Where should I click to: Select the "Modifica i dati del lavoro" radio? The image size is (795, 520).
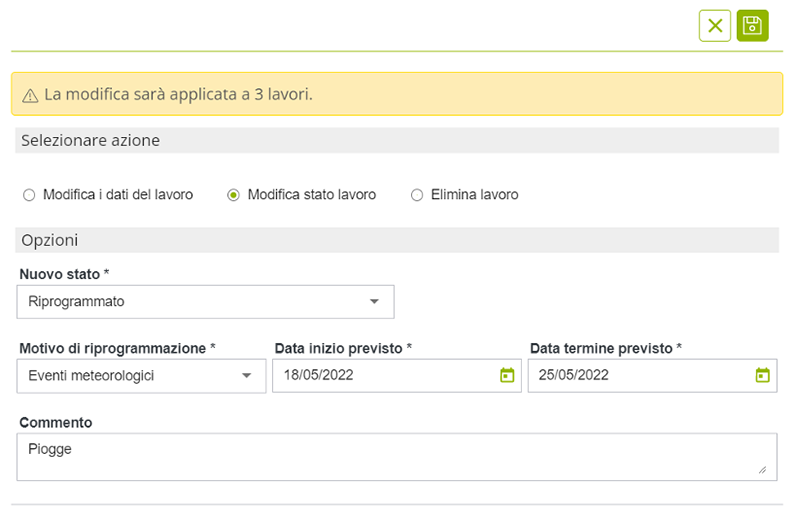tap(29, 195)
